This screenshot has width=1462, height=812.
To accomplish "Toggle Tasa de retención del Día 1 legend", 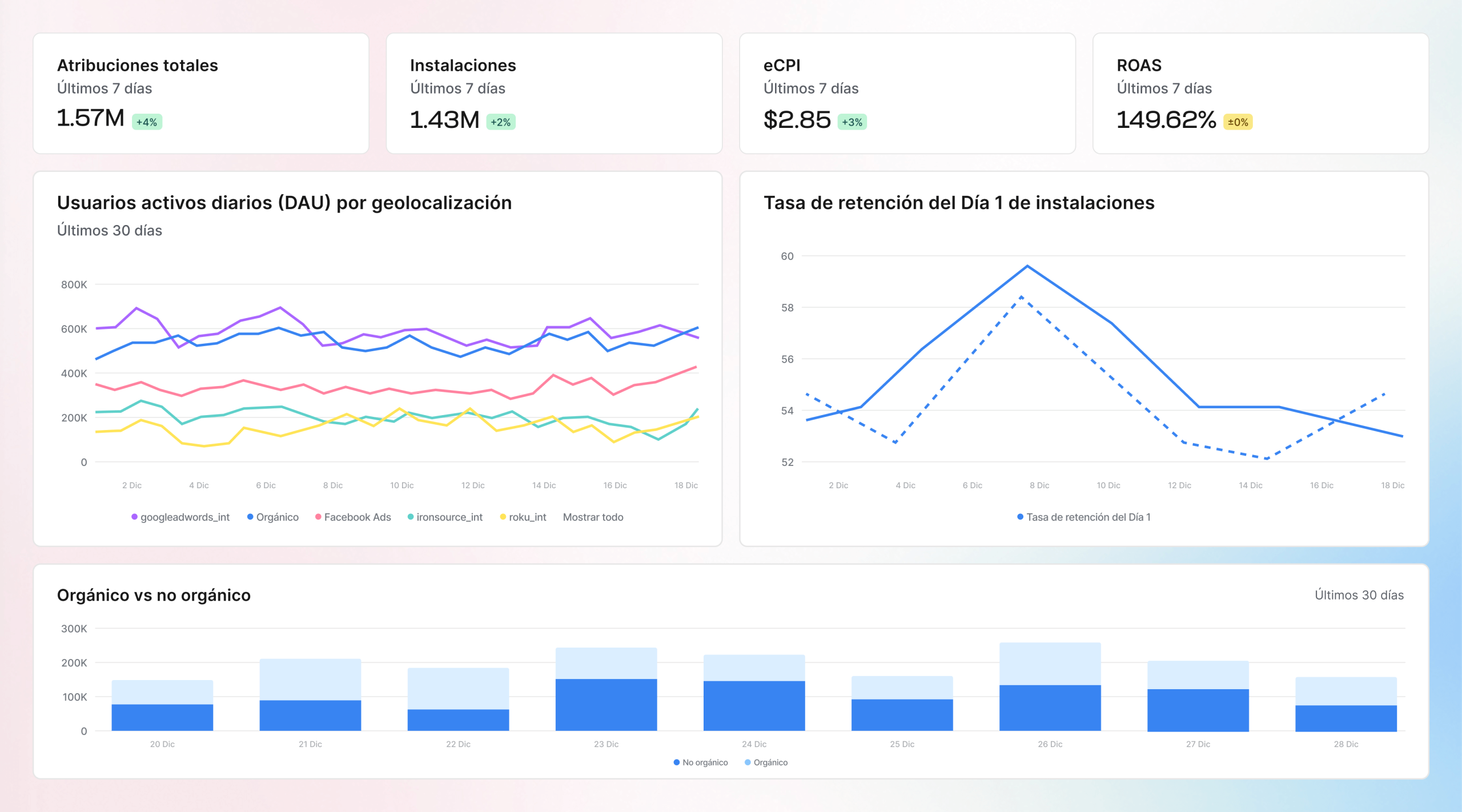I will click(x=1083, y=517).
